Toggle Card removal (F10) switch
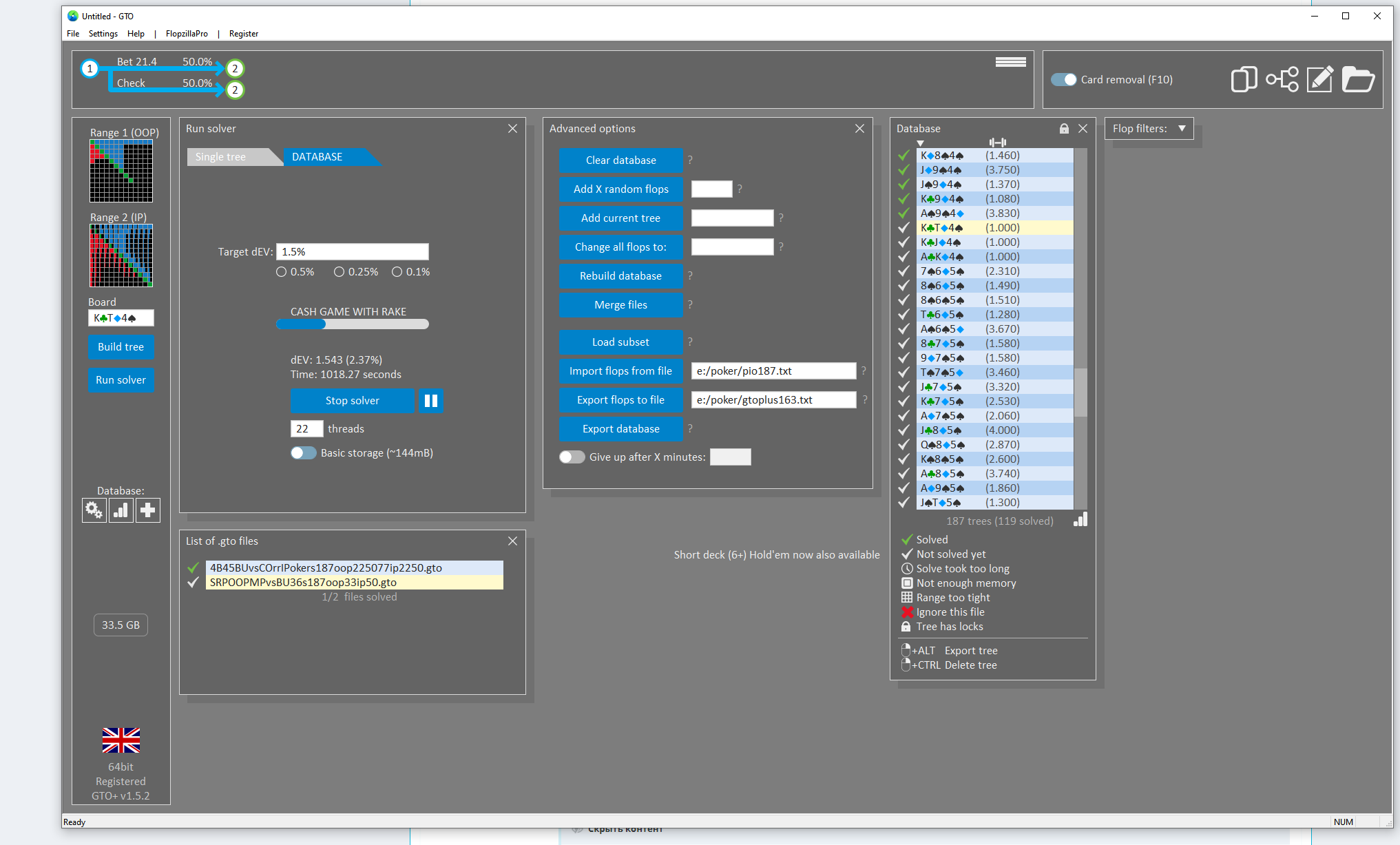The image size is (1400, 845). point(1063,80)
